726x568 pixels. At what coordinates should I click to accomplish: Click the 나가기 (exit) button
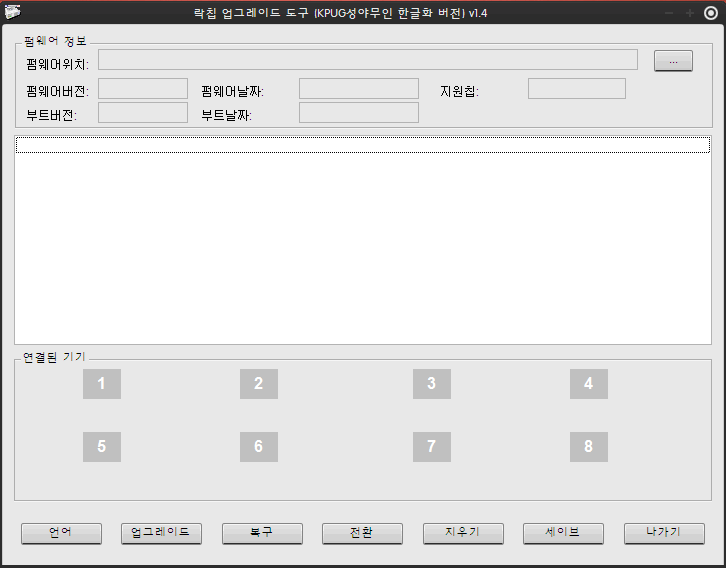pyautogui.click(x=664, y=533)
